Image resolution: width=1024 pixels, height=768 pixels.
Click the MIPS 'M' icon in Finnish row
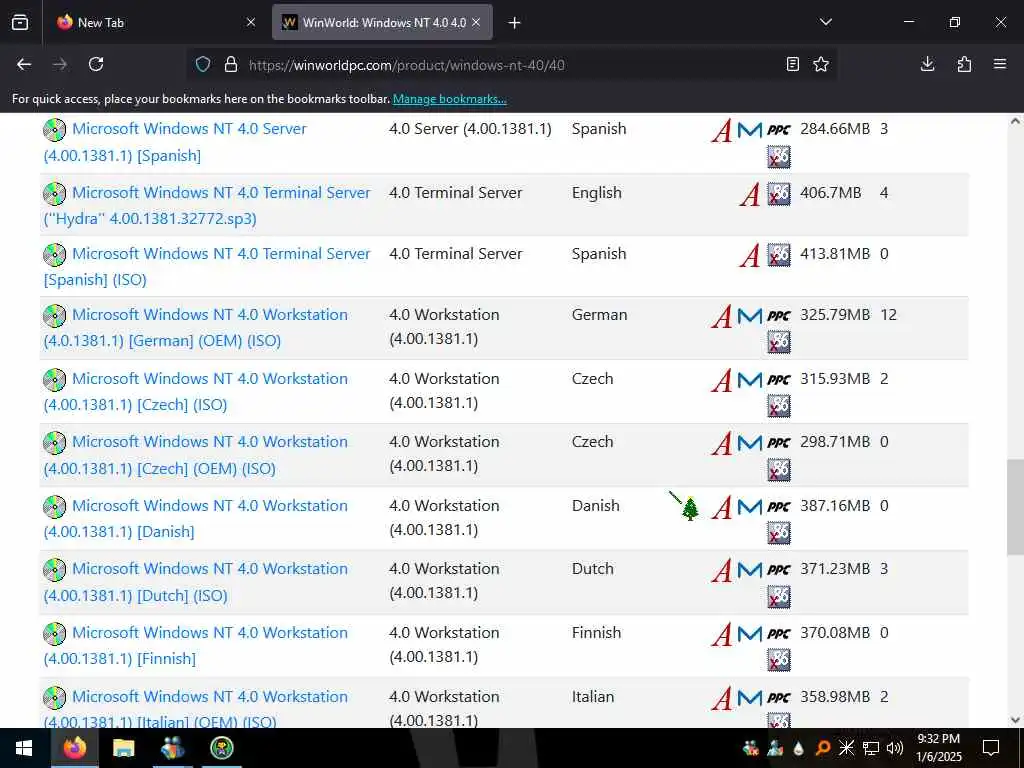click(x=750, y=634)
